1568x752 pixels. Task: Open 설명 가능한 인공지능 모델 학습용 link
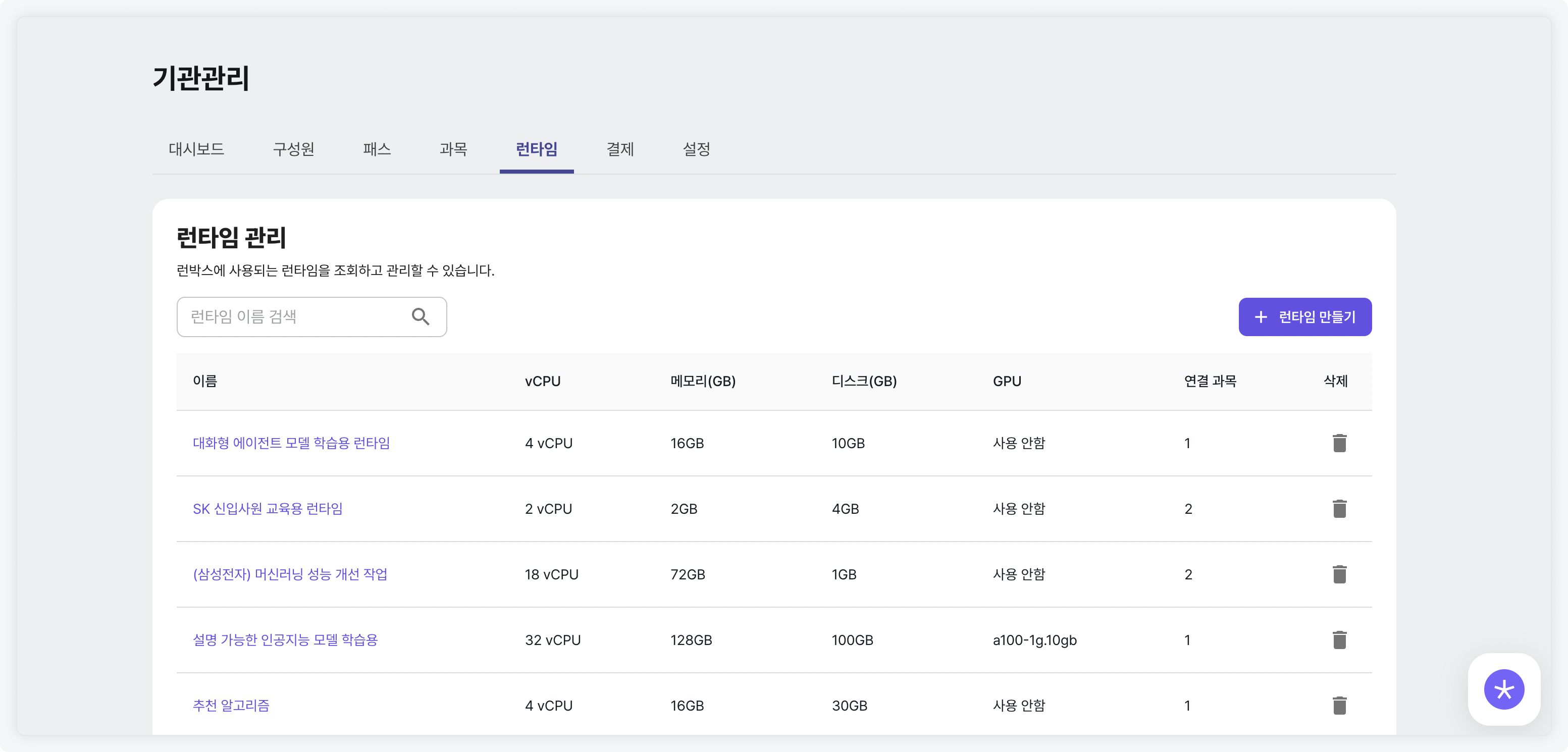tap(285, 640)
